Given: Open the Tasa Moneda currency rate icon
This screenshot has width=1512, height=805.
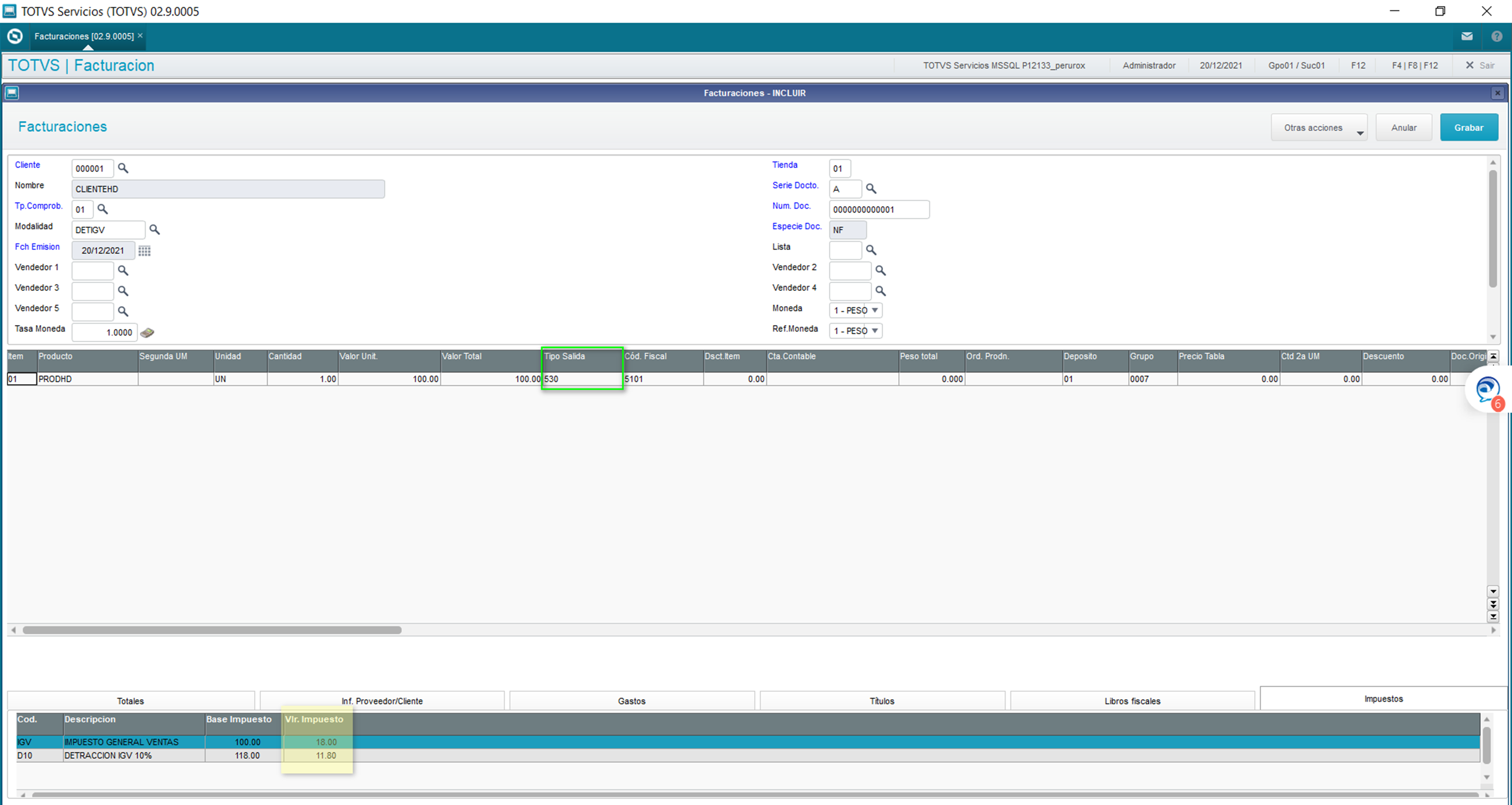Looking at the screenshot, I should [x=147, y=332].
